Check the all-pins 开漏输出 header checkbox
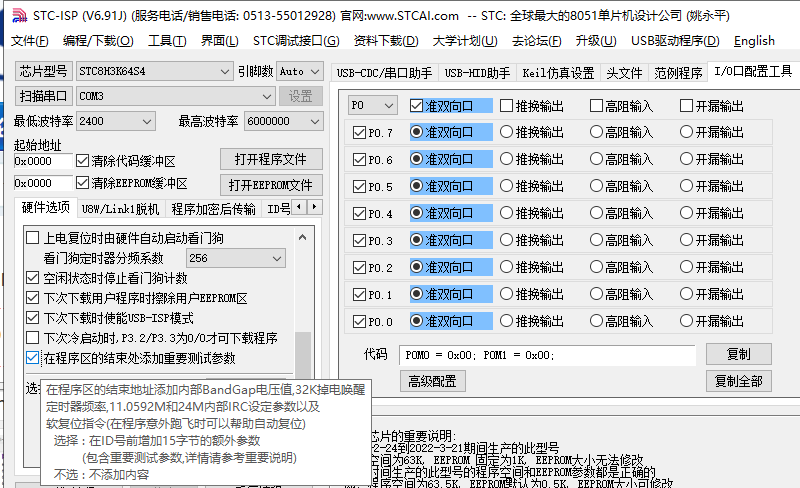The width and height of the screenshot is (800, 488). click(x=686, y=106)
